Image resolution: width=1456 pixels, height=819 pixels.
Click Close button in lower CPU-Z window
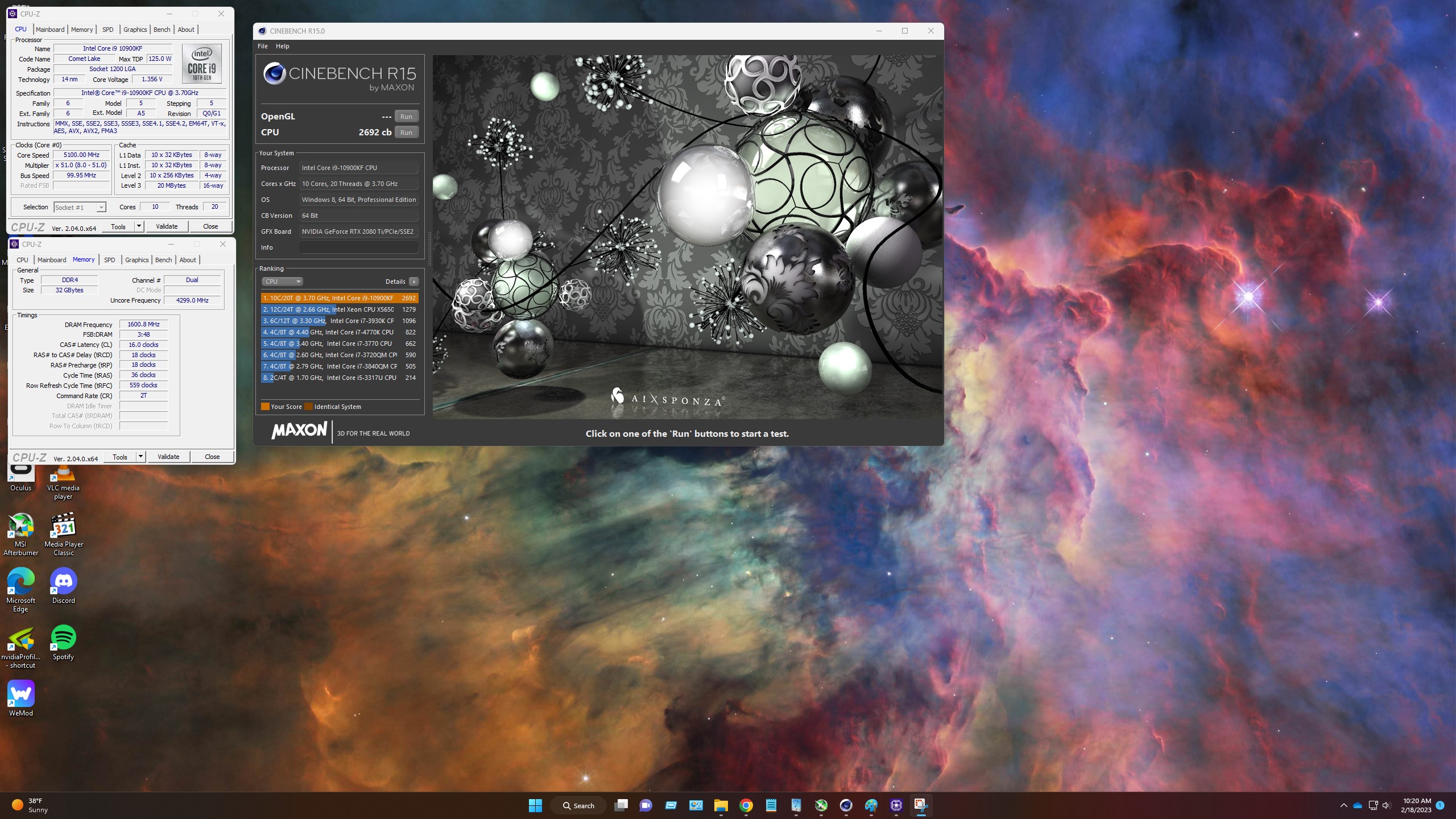212,457
